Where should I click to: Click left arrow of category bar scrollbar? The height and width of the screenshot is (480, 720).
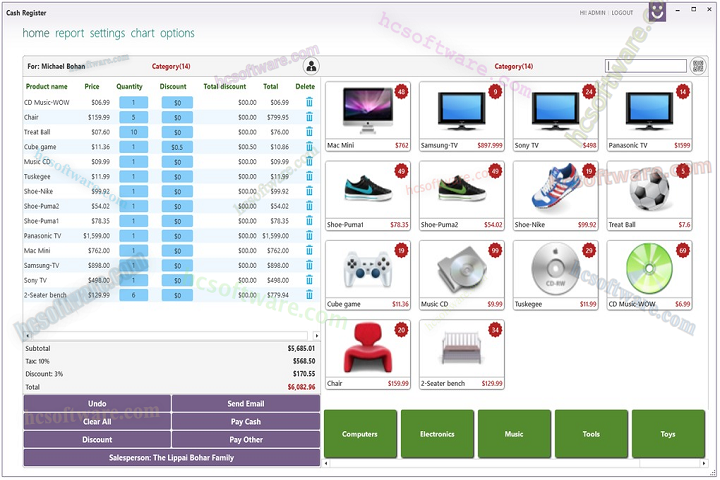326,463
